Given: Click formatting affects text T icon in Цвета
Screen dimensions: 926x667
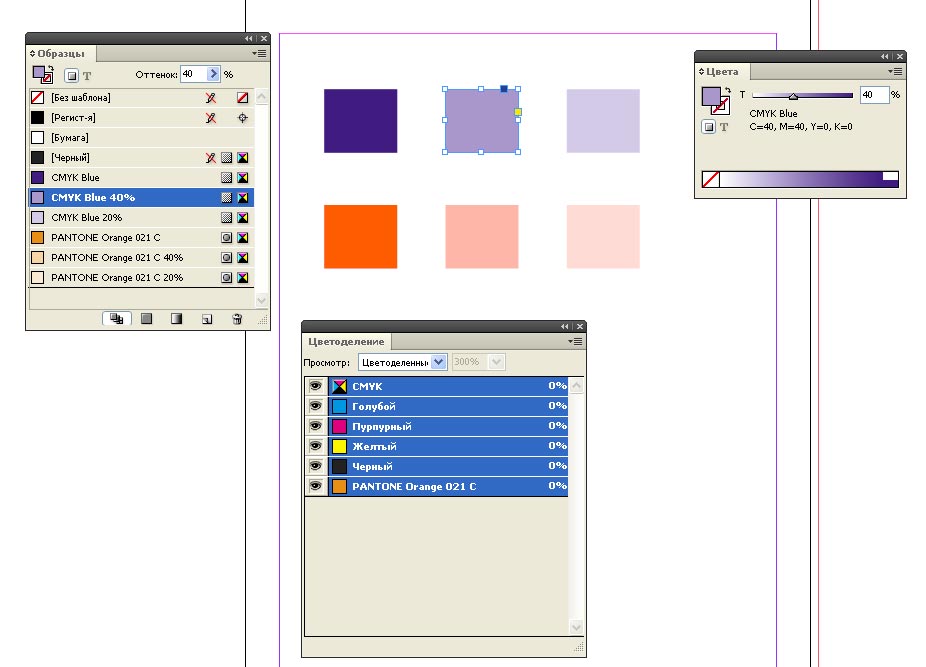Looking at the screenshot, I should pyautogui.click(x=724, y=126).
